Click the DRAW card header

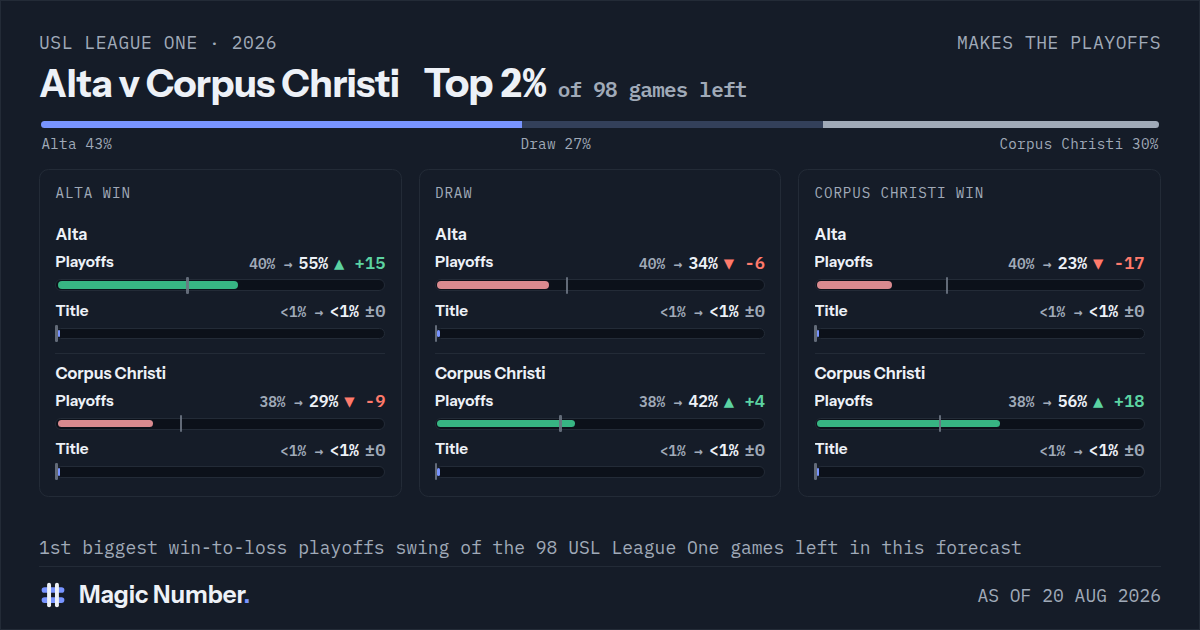pyautogui.click(x=454, y=193)
